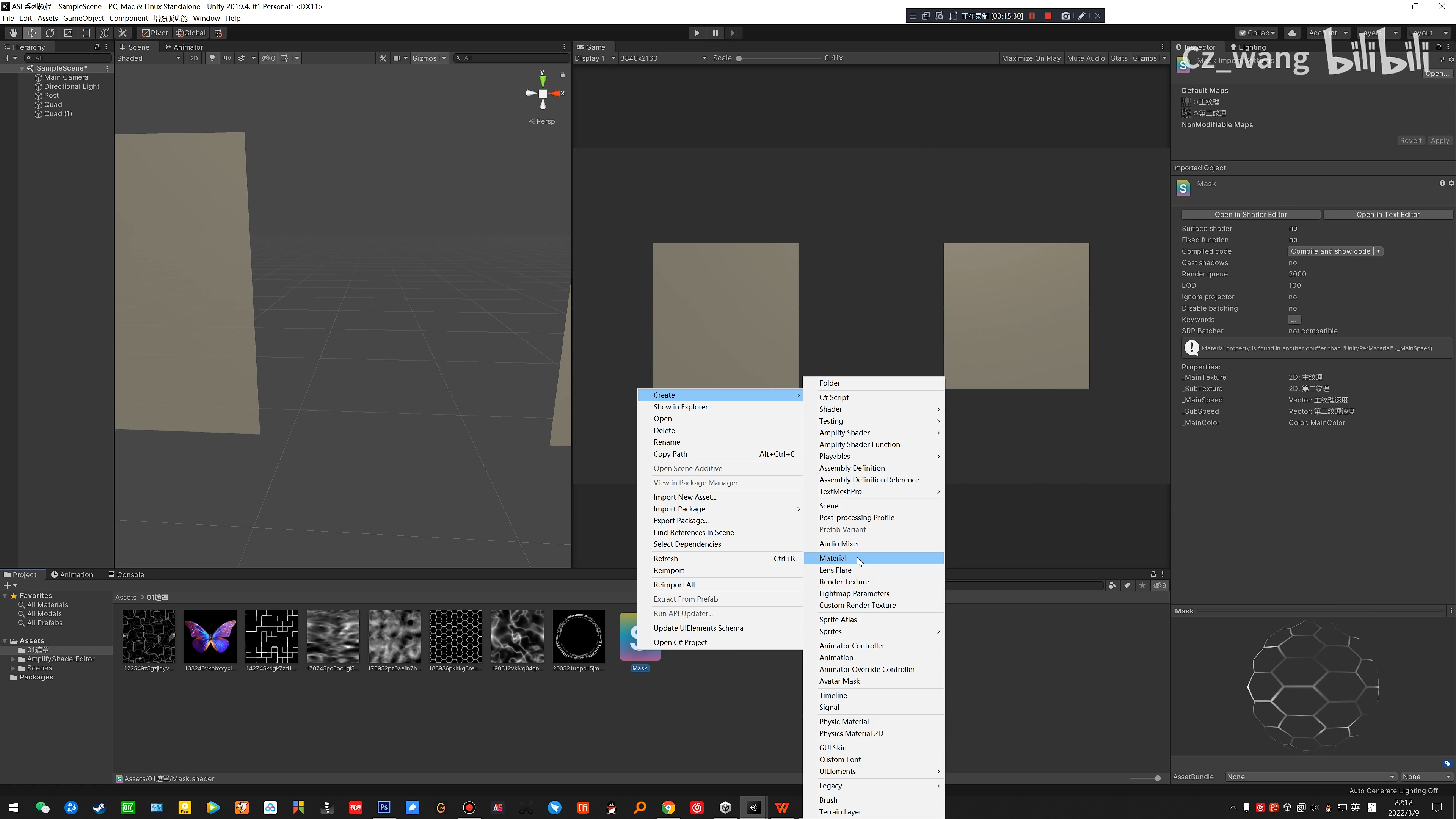
Task: Select the Scale tool
Action: pyautogui.click(x=68, y=32)
